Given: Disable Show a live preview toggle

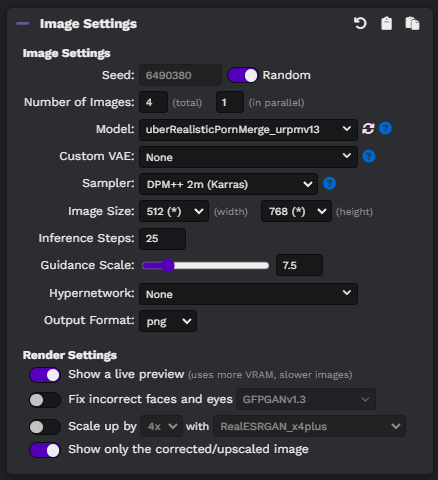Looking at the screenshot, I should [45, 375].
